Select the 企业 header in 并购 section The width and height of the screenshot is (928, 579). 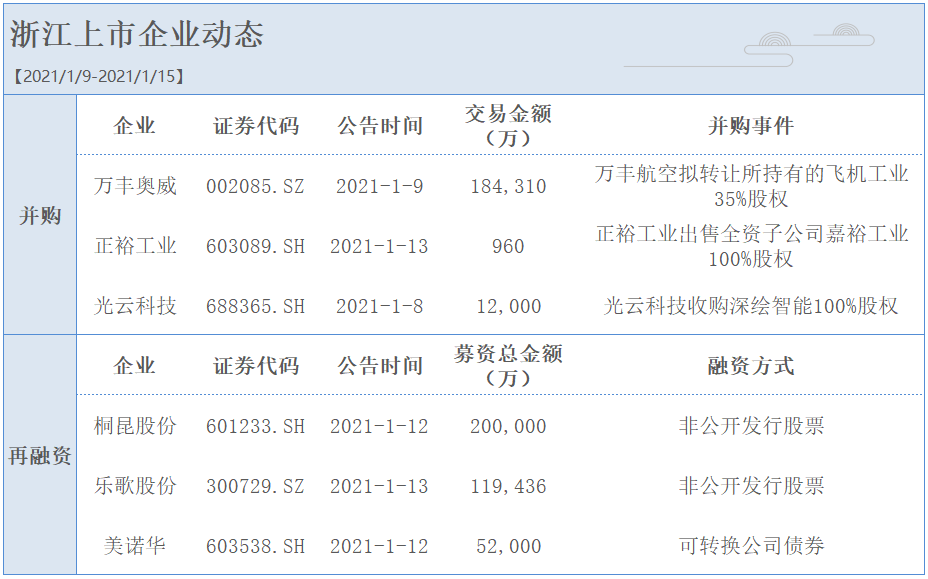[134, 126]
